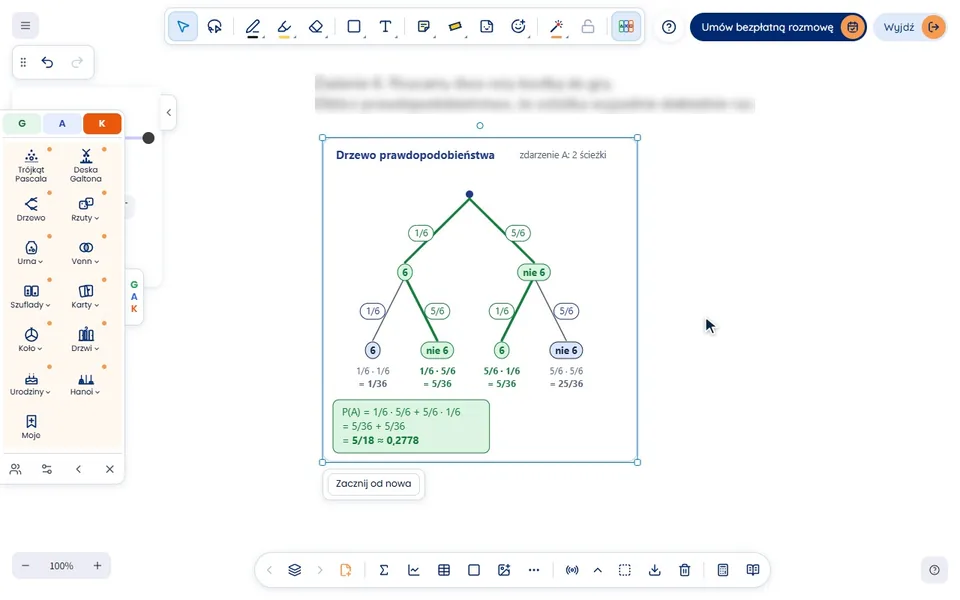
Task: Toggle the broadcast signal icon
Action: [x=572, y=570]
